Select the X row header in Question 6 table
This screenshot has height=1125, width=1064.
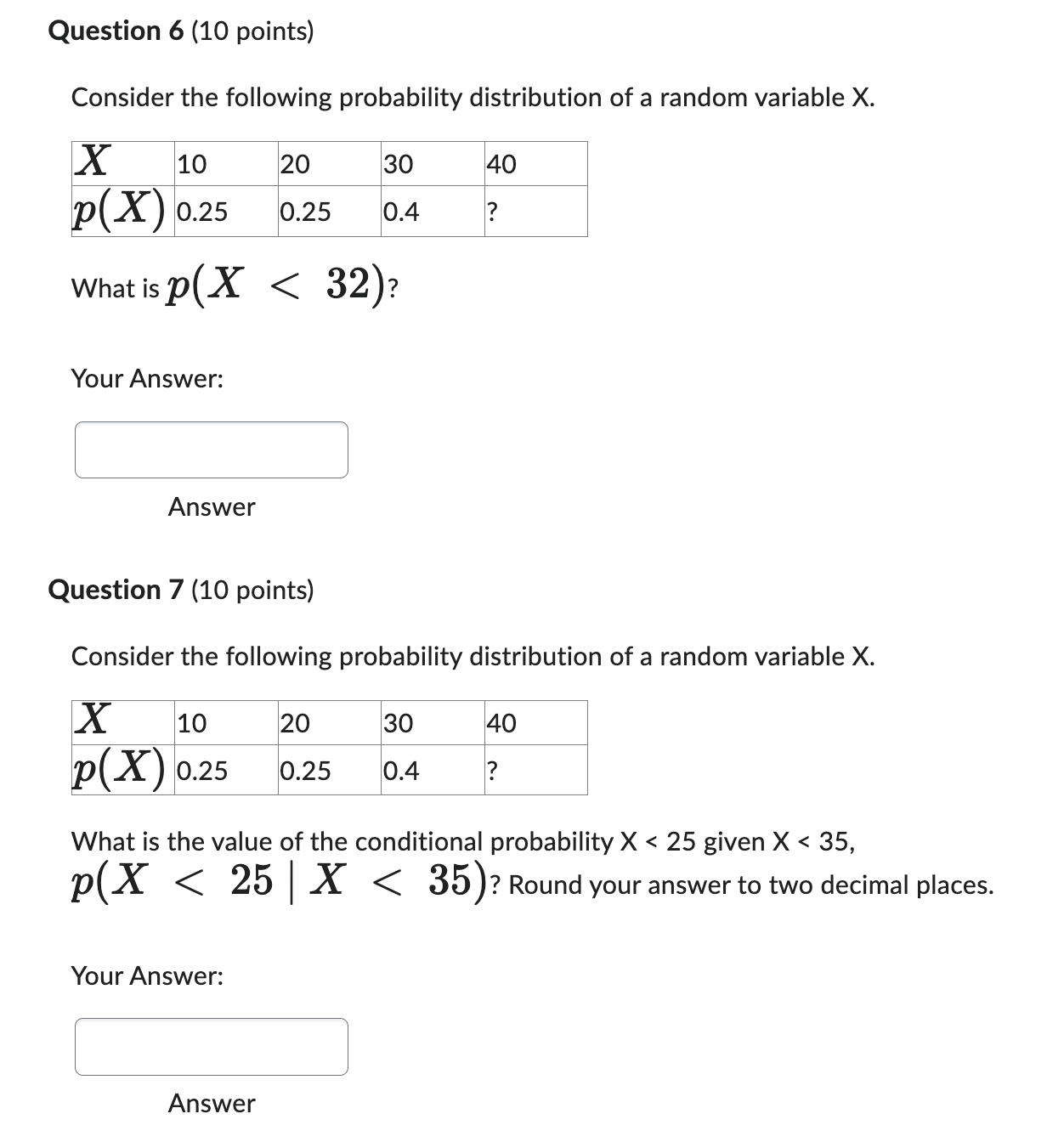pyautogui.click(x=93, y=161)
